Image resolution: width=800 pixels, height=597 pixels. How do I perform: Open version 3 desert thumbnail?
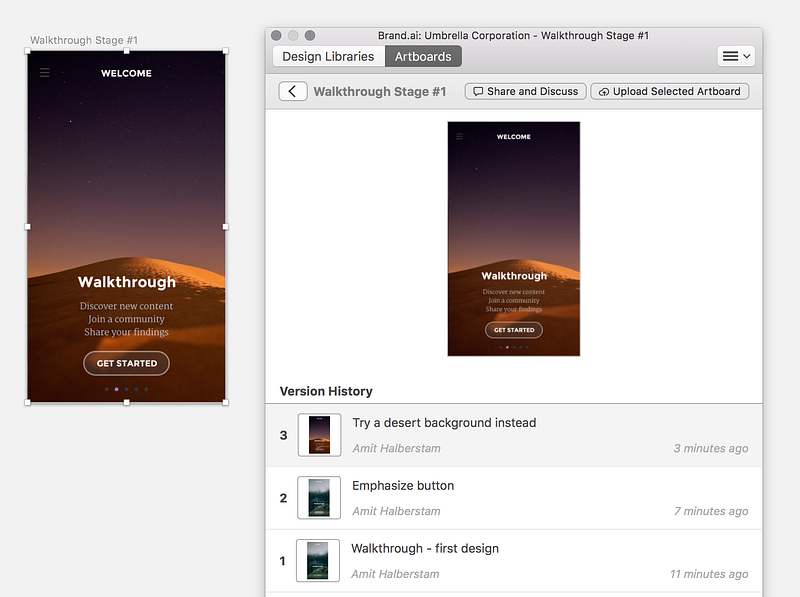pyautogui.click(x=319, y=435)
